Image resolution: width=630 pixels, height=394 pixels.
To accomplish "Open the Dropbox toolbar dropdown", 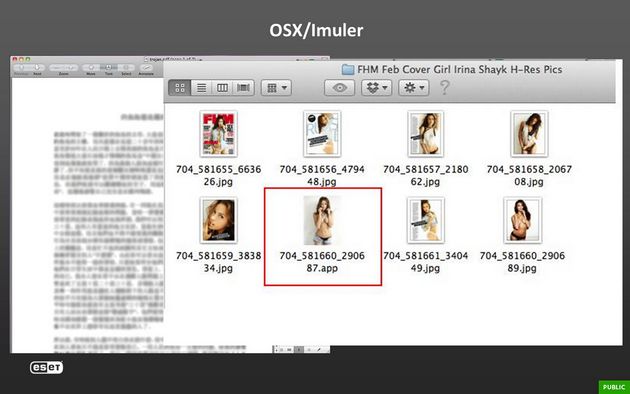I will [x=376, y=88].
